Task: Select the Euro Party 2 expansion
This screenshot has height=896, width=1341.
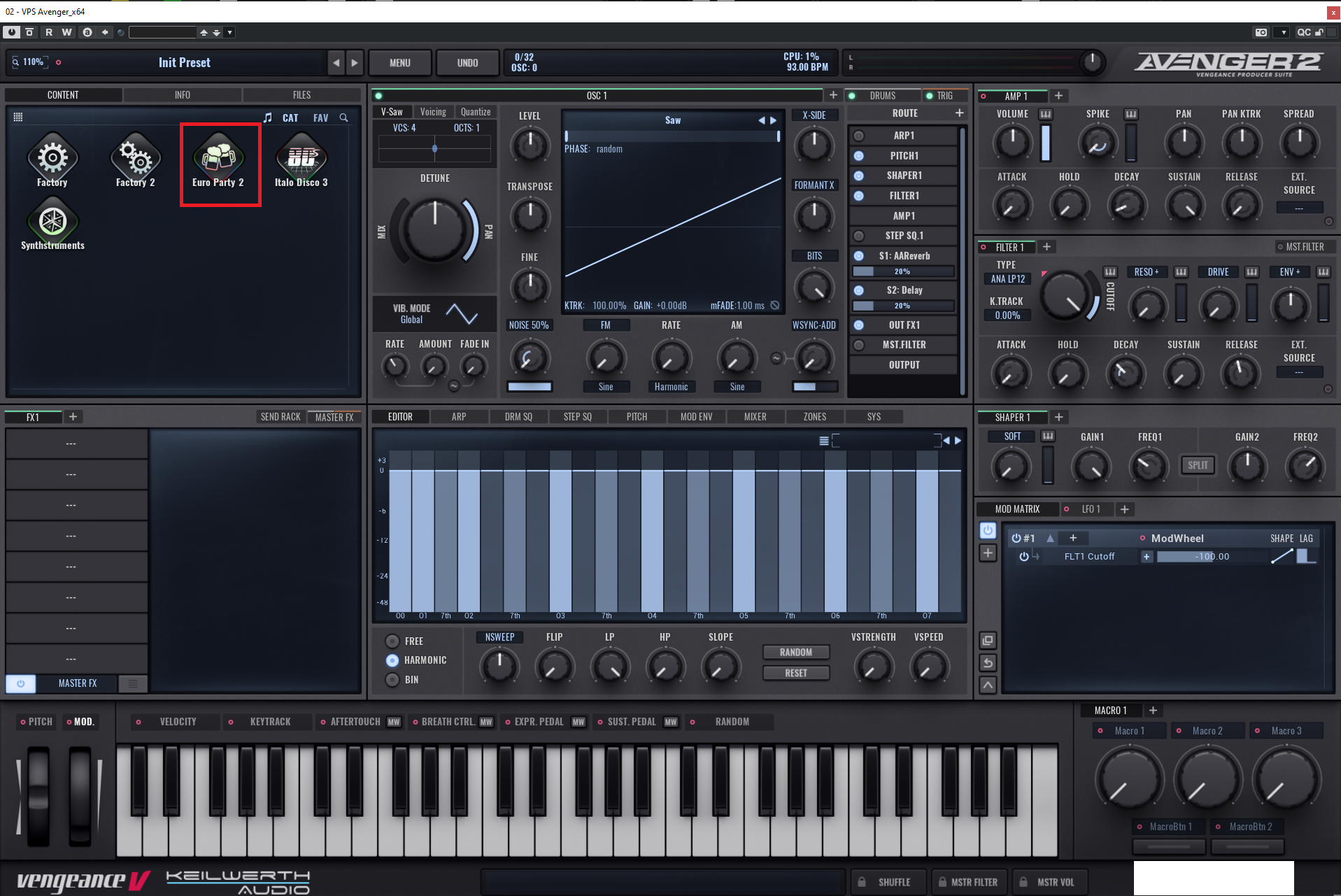Action: point(219,159)
